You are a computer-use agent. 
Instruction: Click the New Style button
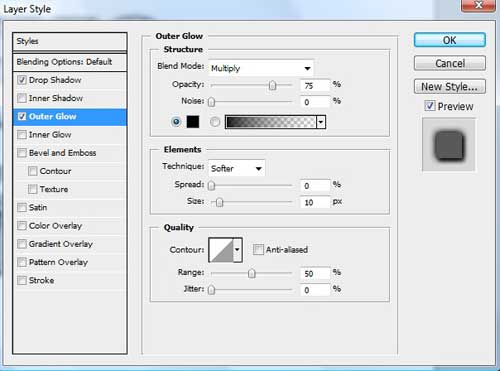pos(450,86)
